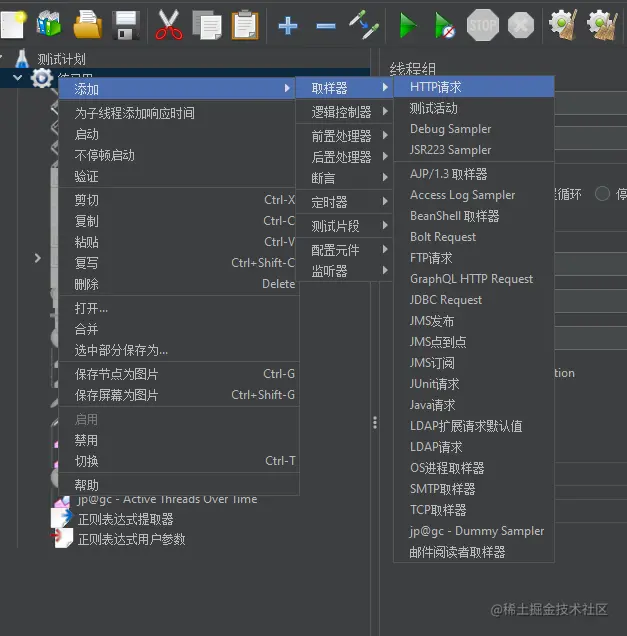This screenshot has height=636, width=627.
Task: Open the 测试片段 submenu
Action: pyautogui.click(x=344, y=226)
